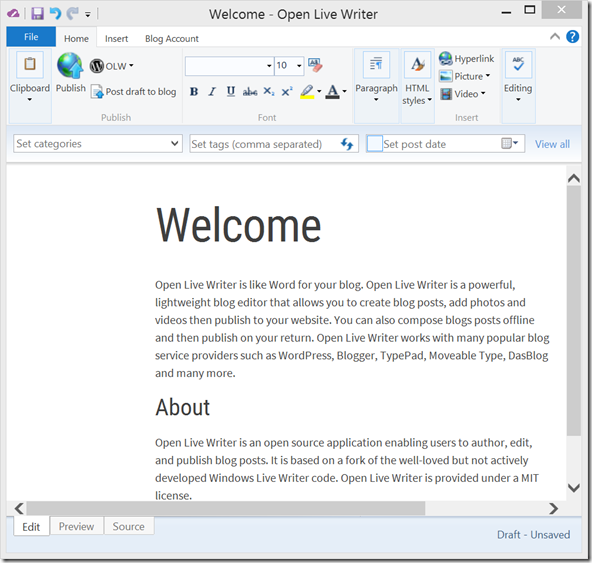Open the File menu

coord(31,37)
